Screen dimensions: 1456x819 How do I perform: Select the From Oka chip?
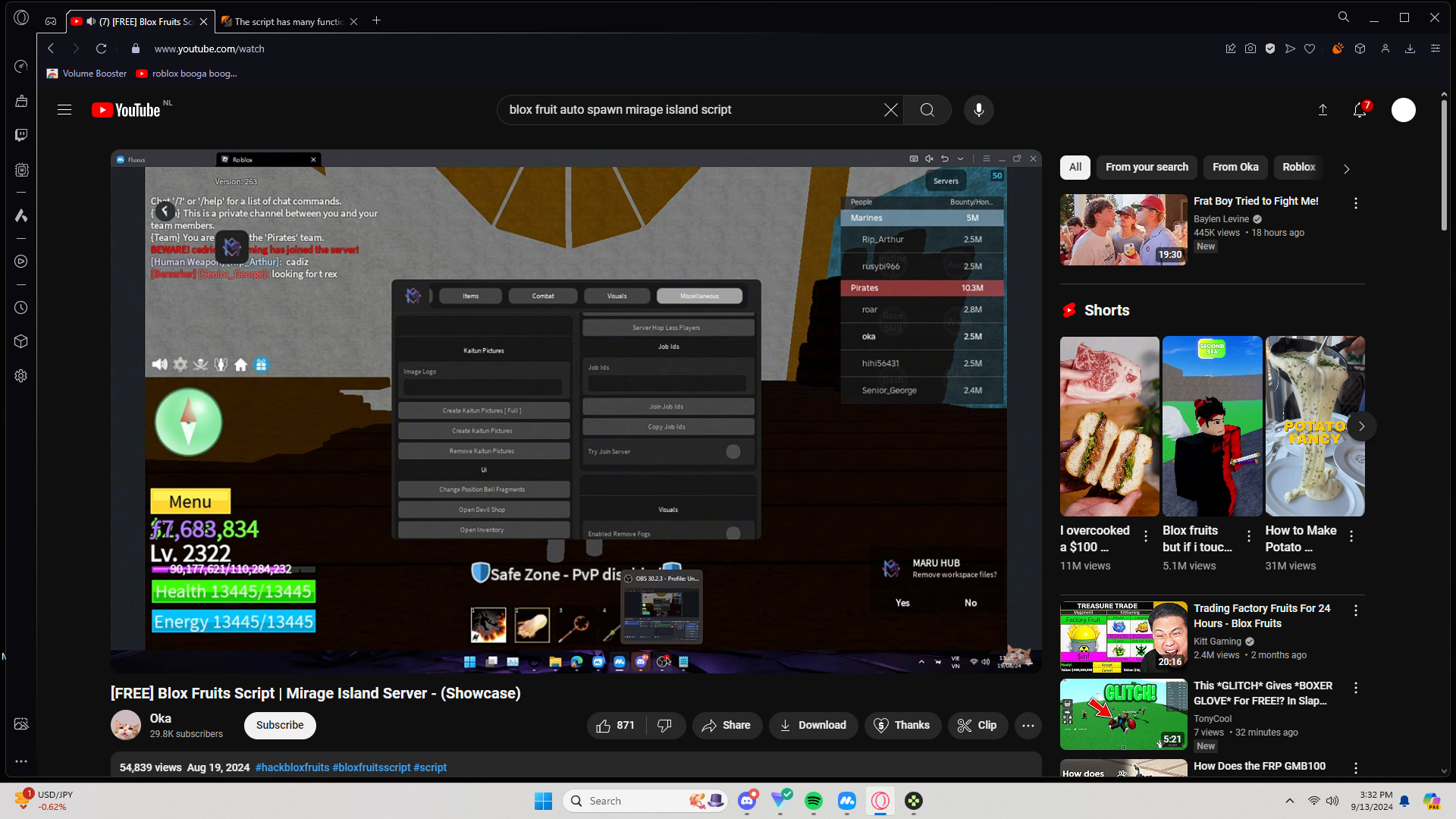coord(1235,167)
